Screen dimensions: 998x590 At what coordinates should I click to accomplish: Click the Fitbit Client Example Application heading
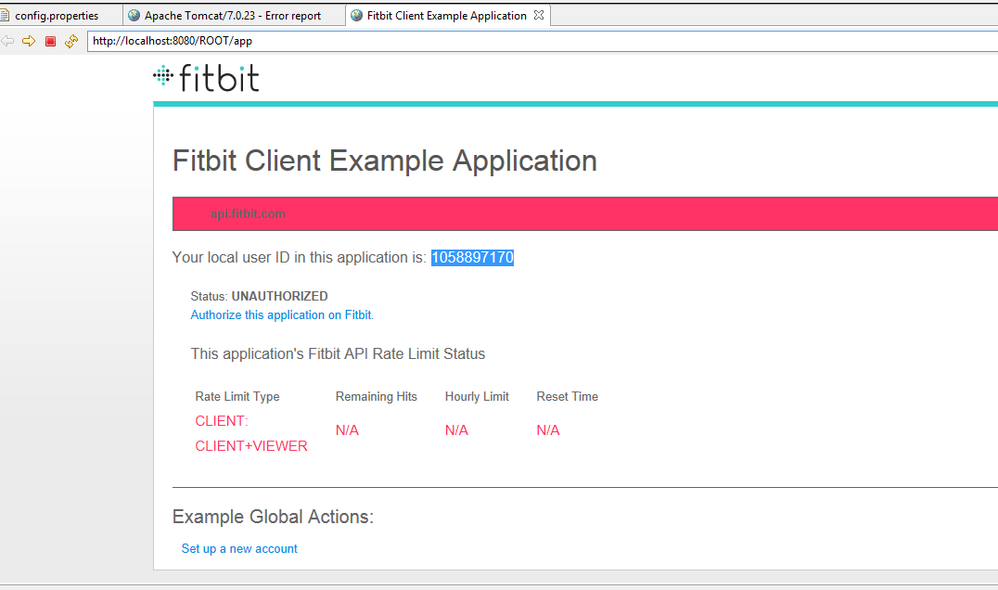[384, 160]
